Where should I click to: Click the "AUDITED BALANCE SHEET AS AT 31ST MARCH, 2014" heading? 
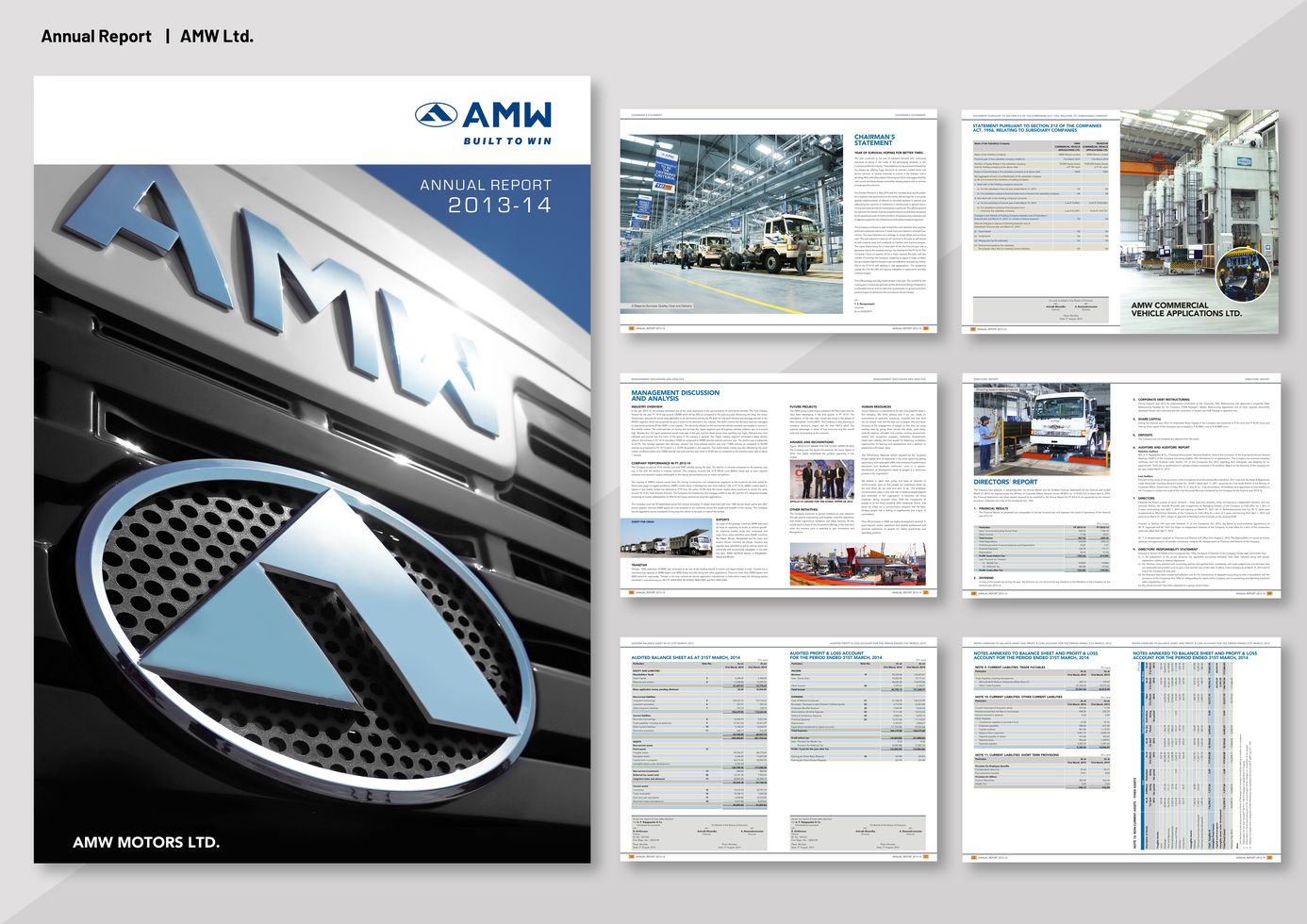pos(686,656)
